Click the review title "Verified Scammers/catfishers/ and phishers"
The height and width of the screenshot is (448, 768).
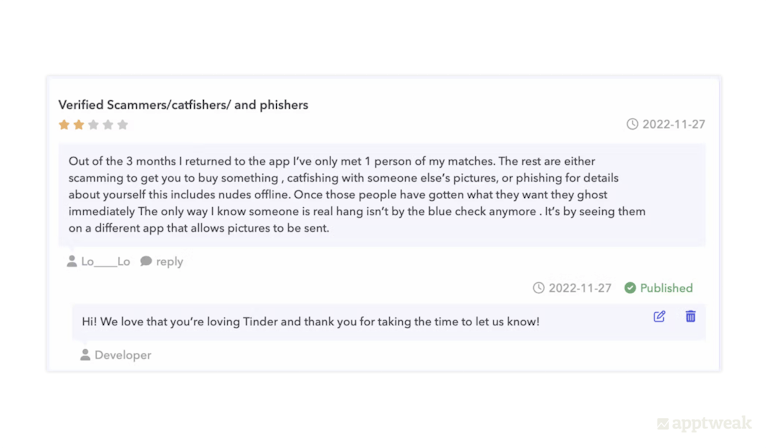pyautogui.click(x=183, y=104)
